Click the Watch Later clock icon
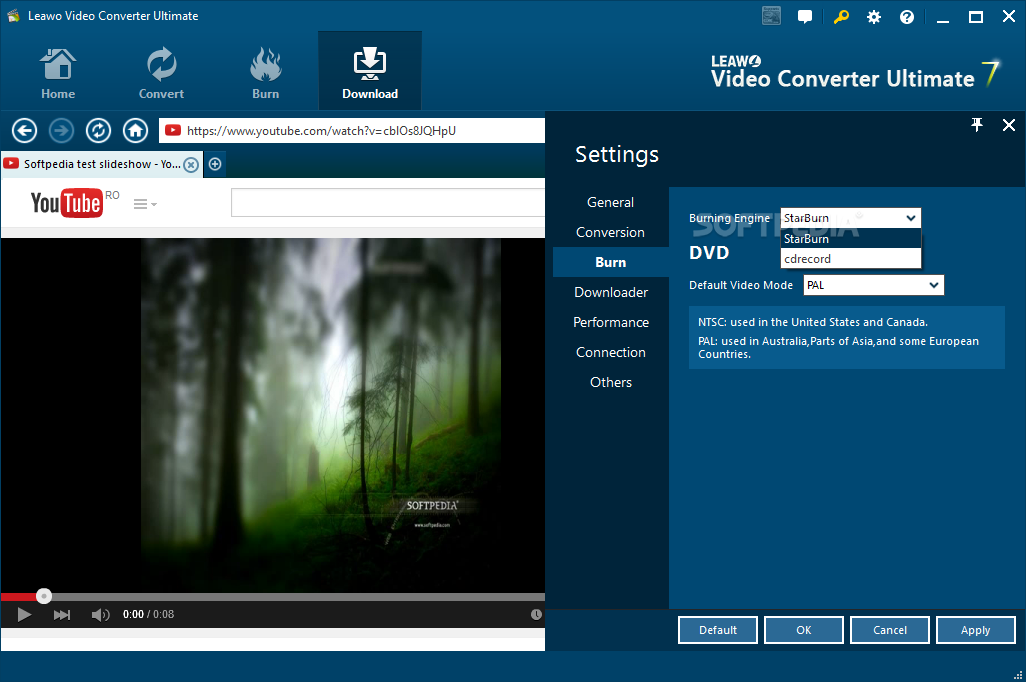The image size is (1026, 682). pyautogui.click(x=536, y=614)
